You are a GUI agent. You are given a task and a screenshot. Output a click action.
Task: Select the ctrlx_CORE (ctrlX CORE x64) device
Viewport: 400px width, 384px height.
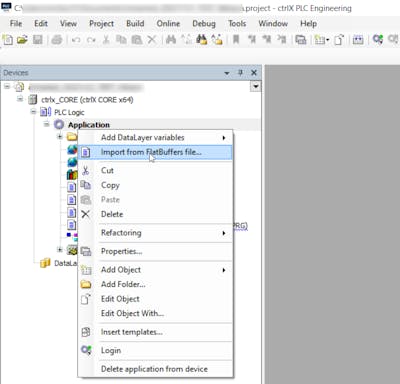(x=87, y=99)
